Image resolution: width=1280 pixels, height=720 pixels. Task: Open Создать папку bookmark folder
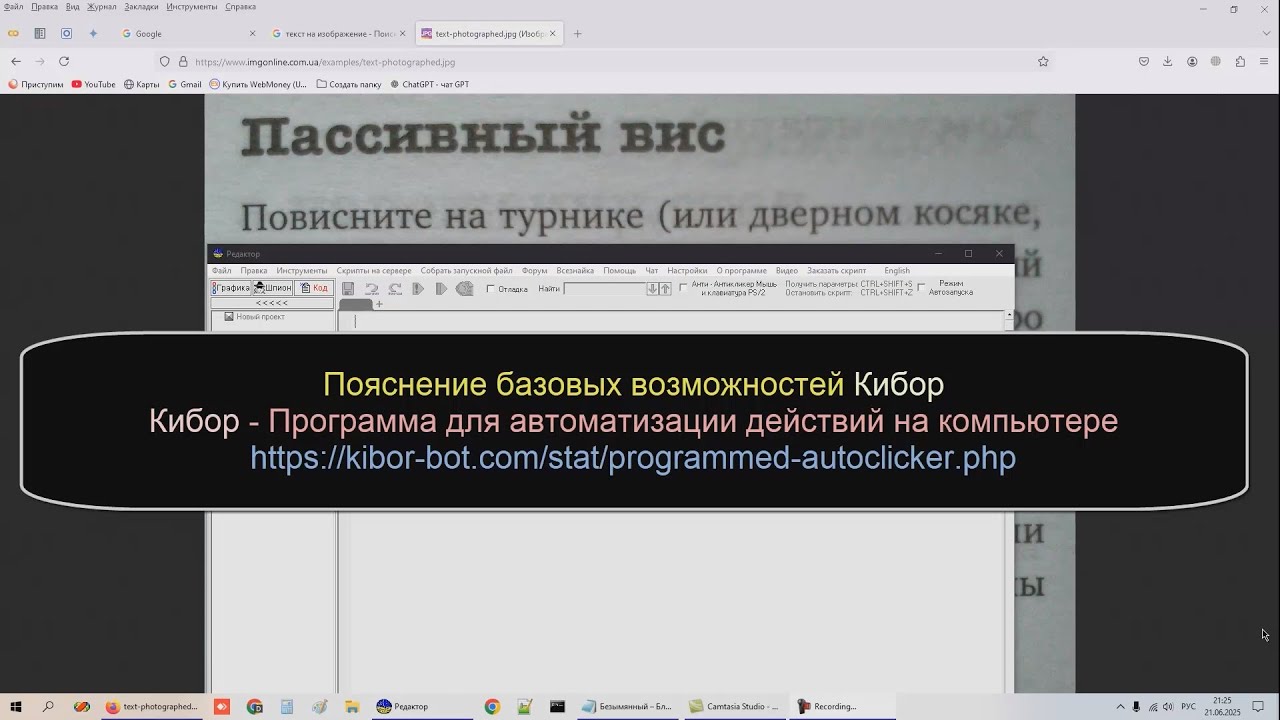[x=349, y=84]
